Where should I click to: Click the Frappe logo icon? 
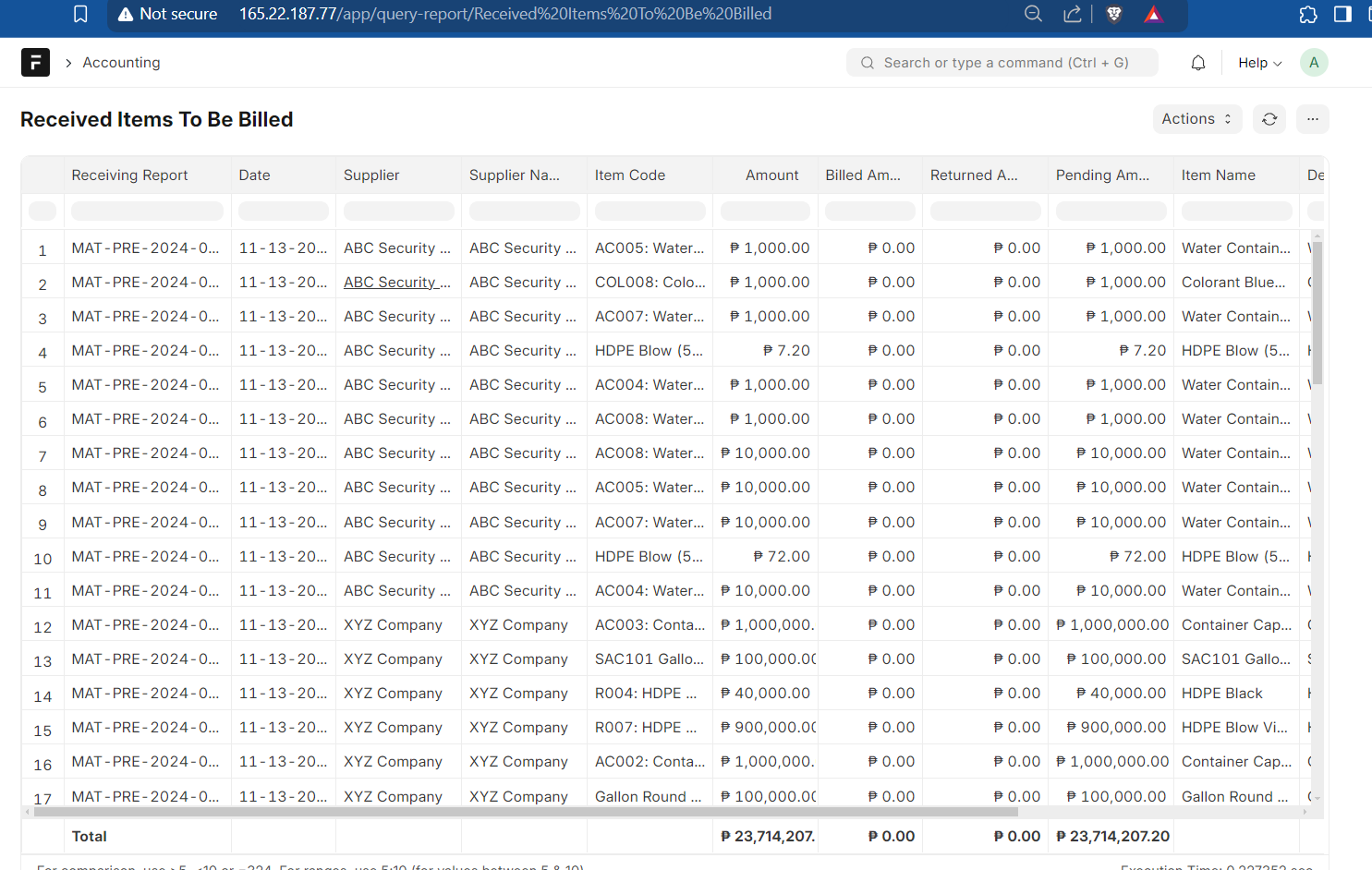[35, 62]
